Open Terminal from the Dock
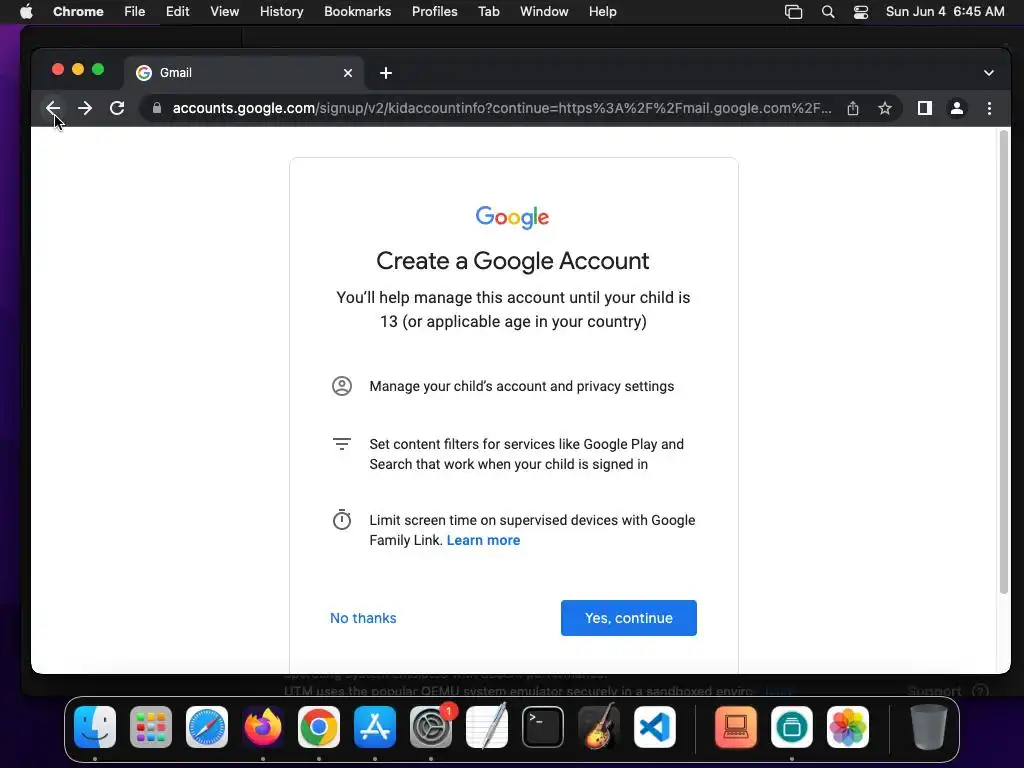1024x768 pixels. click(x=543, y=727)
